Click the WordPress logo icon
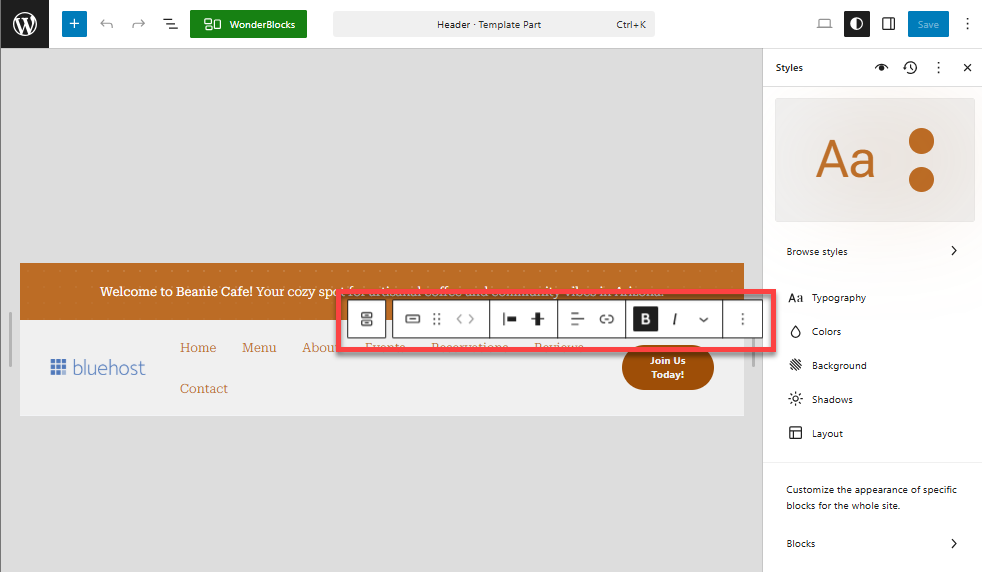 click(24, 24)
